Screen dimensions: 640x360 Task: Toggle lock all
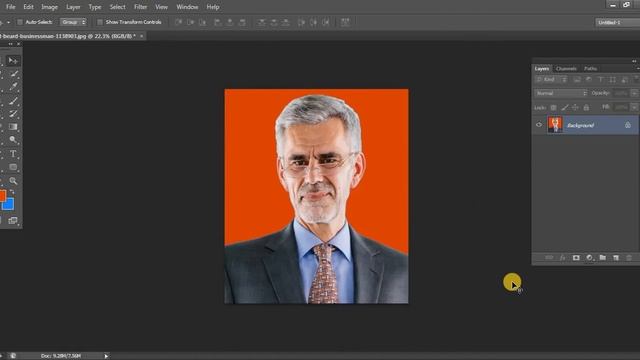586,108
